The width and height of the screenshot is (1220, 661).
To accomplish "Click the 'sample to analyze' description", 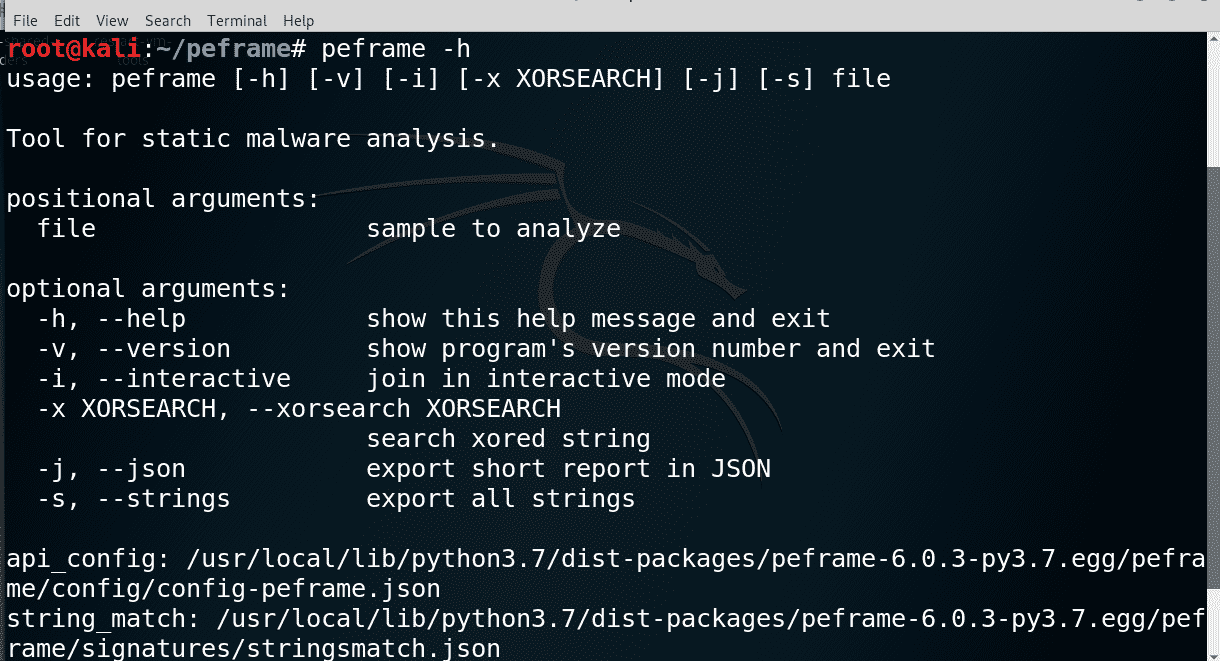I will 493,229.
